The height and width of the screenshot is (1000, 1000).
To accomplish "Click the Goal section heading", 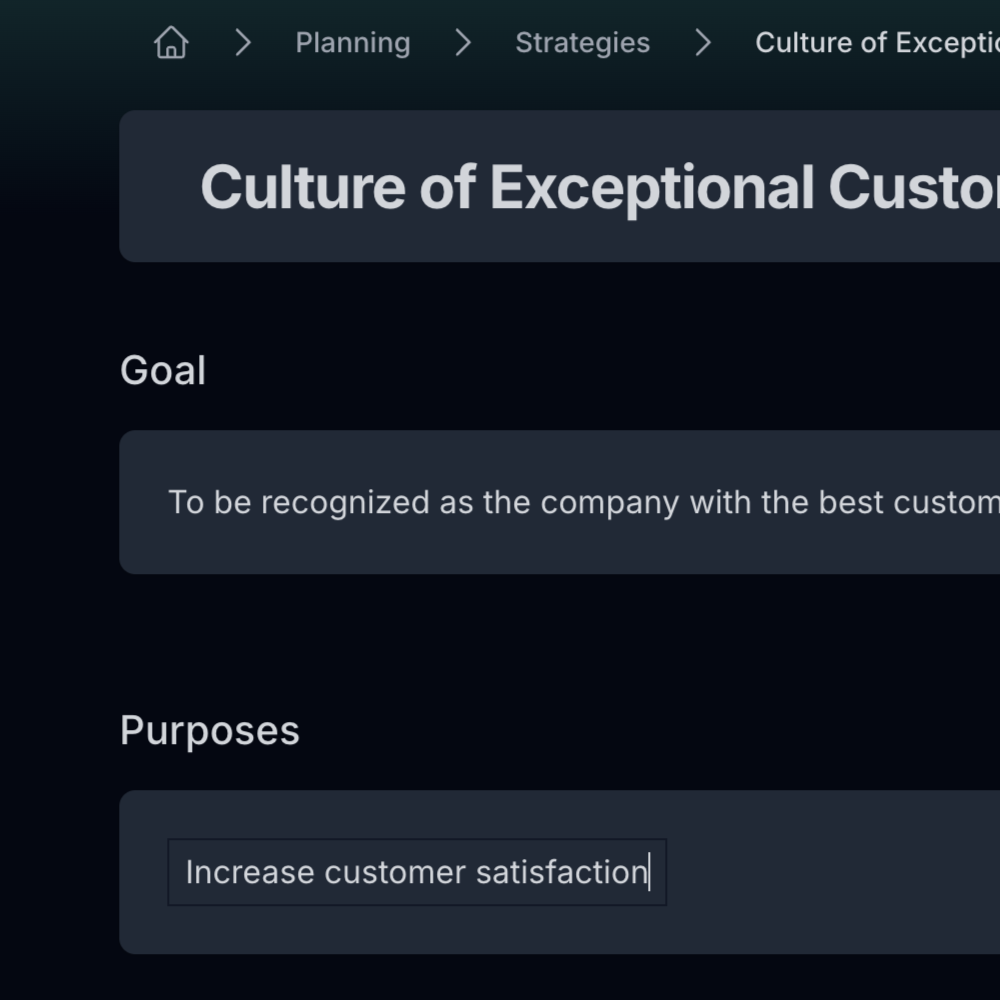I will point(163,371).
